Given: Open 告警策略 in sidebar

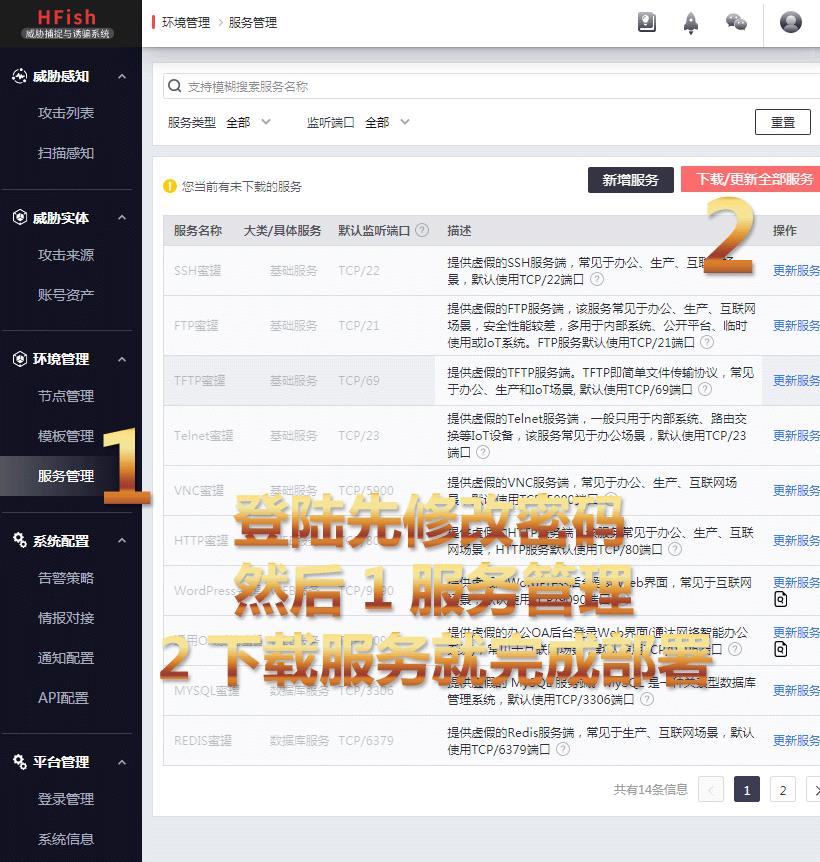Looking at the screenshot, I should coord(66,578).
